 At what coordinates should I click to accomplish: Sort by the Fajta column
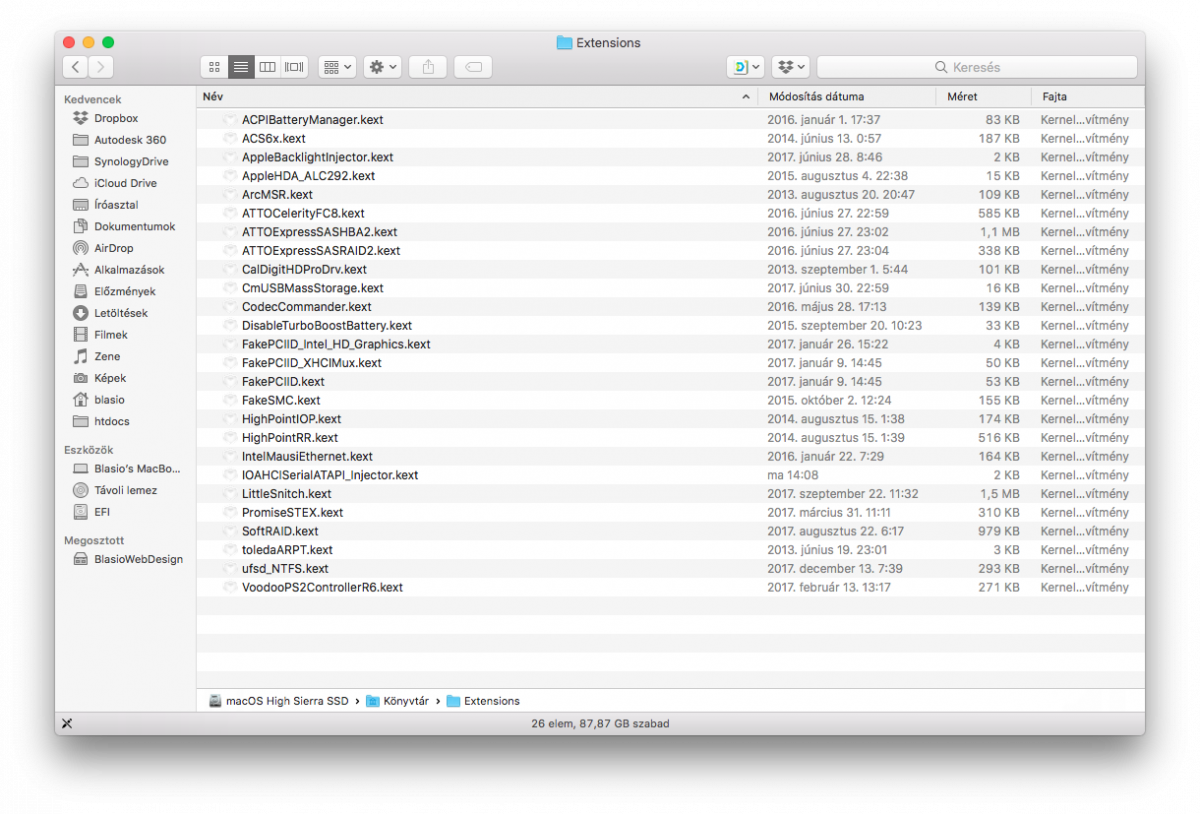pyautogui.click(x=1088, y=97)
